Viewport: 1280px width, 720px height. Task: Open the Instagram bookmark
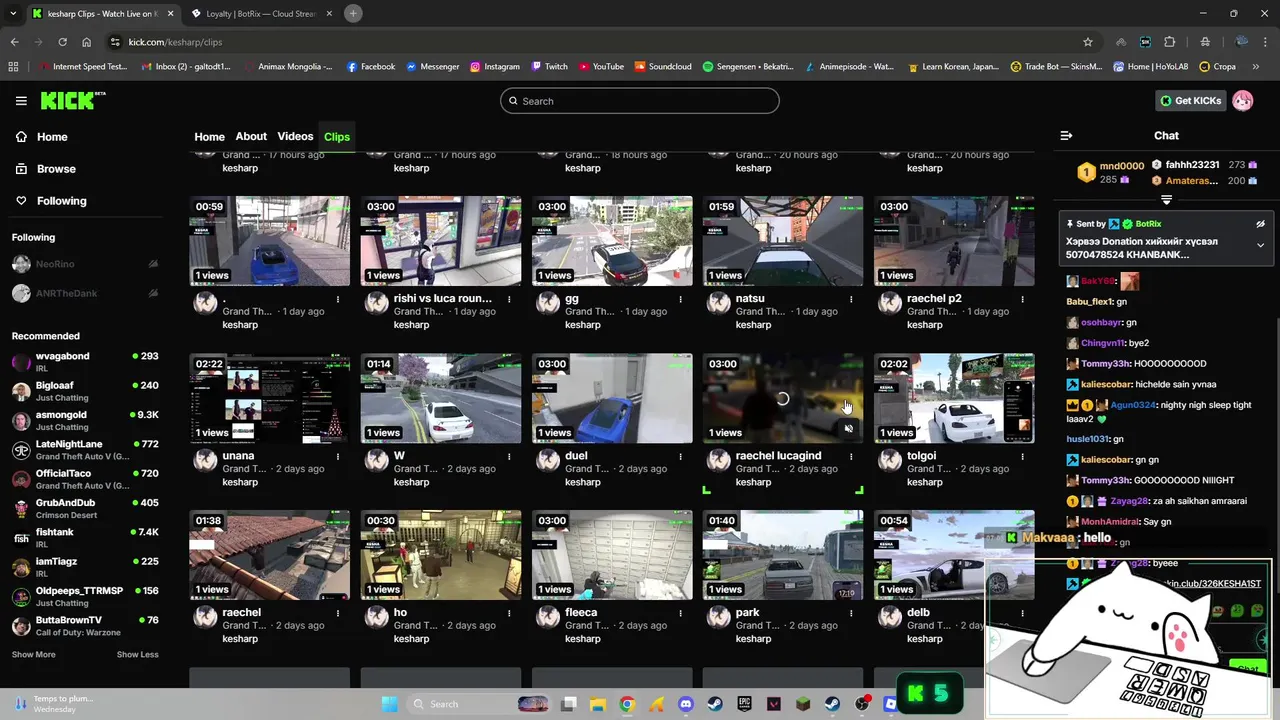(x=495, y=67)
